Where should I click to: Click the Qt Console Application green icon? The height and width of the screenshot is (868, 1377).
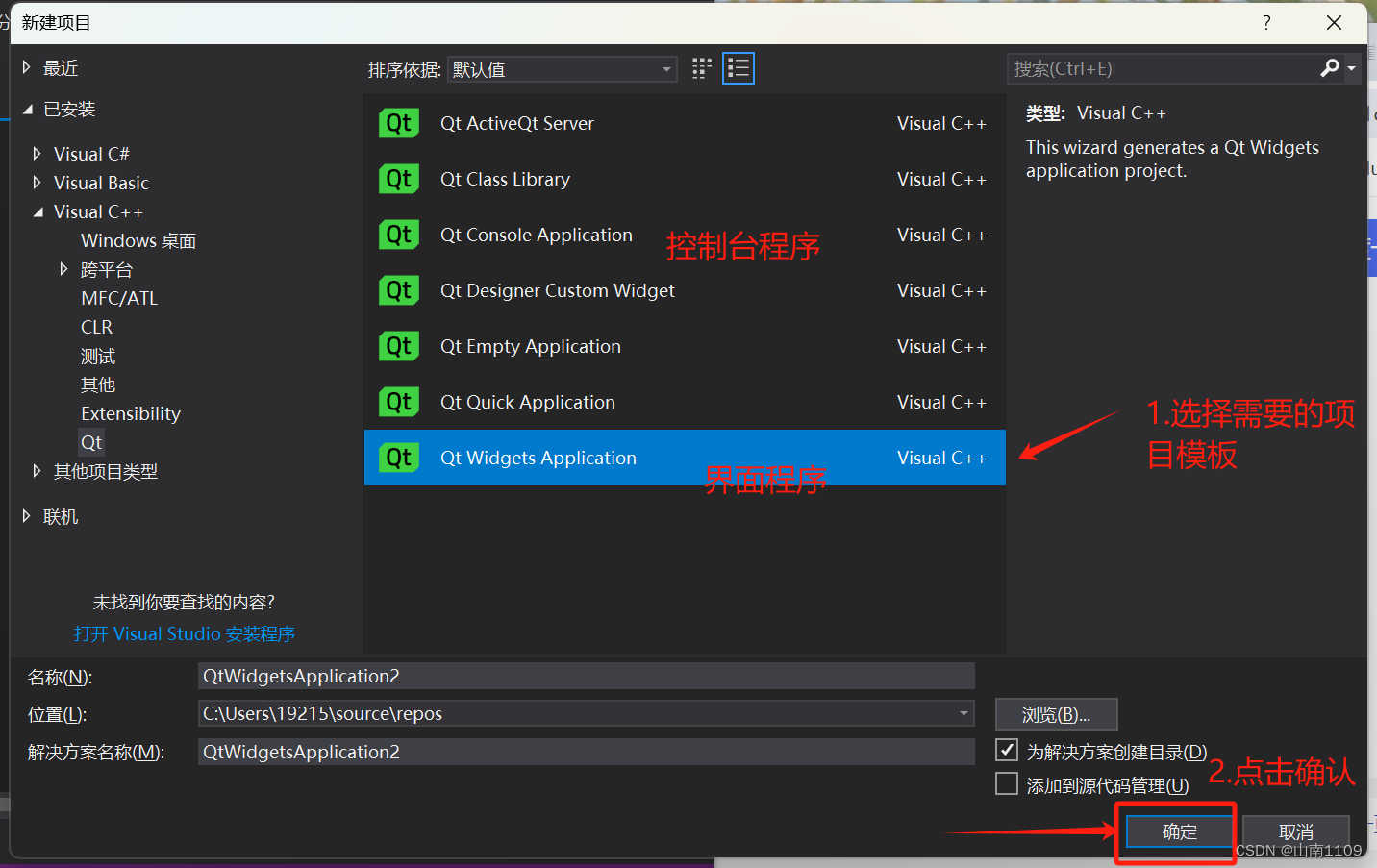point(398,235)
